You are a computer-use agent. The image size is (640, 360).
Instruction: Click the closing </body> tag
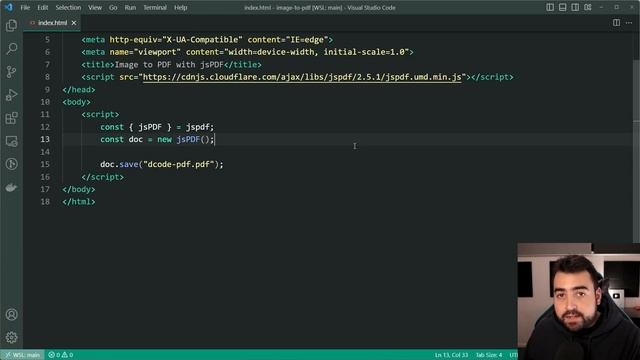coord(79,189)
